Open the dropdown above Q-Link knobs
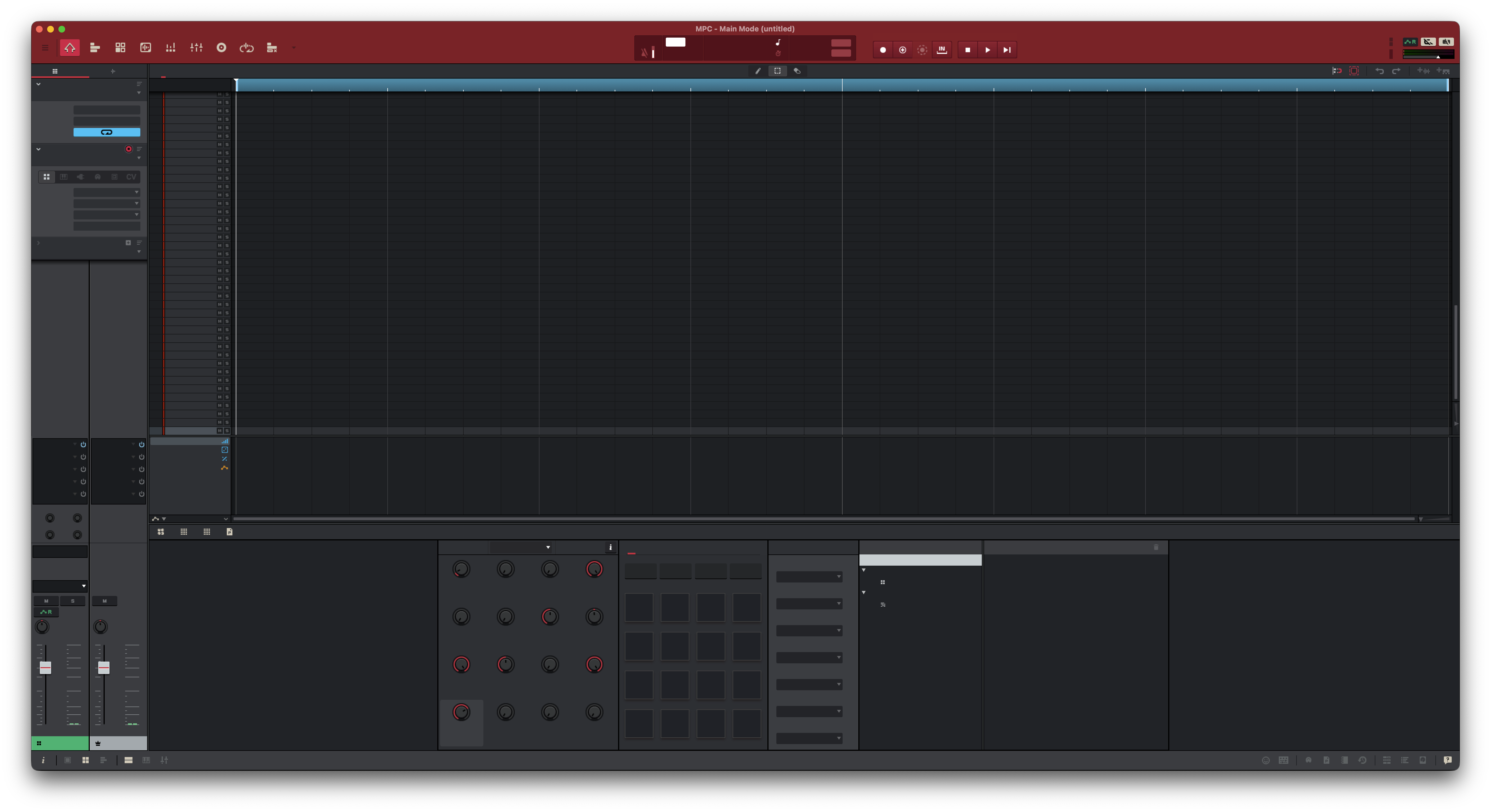1491x812 pixels. click(521, 547)
